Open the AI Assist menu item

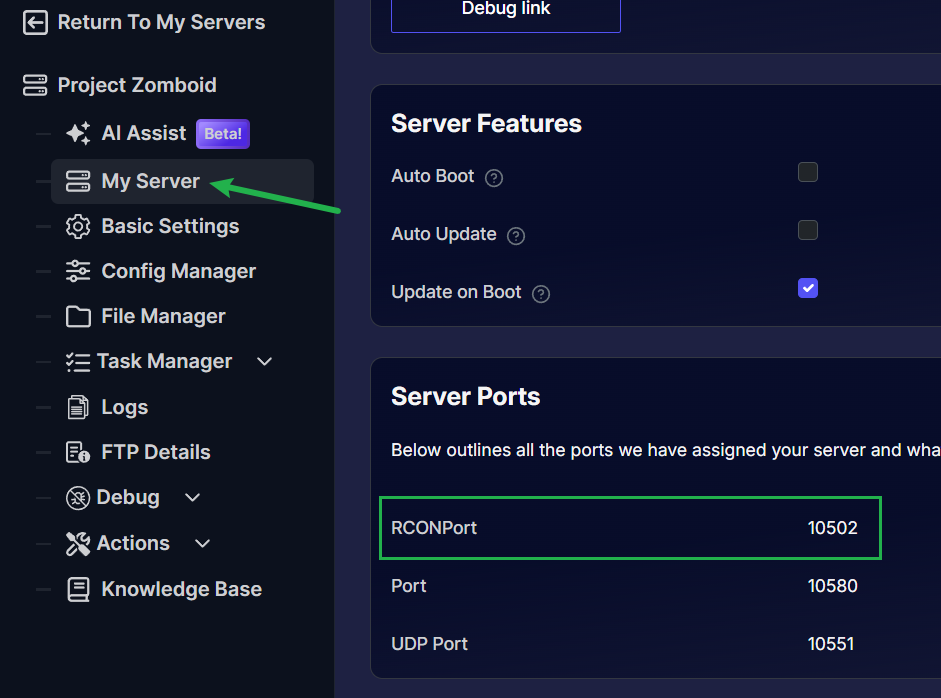(x=144, y=133)
